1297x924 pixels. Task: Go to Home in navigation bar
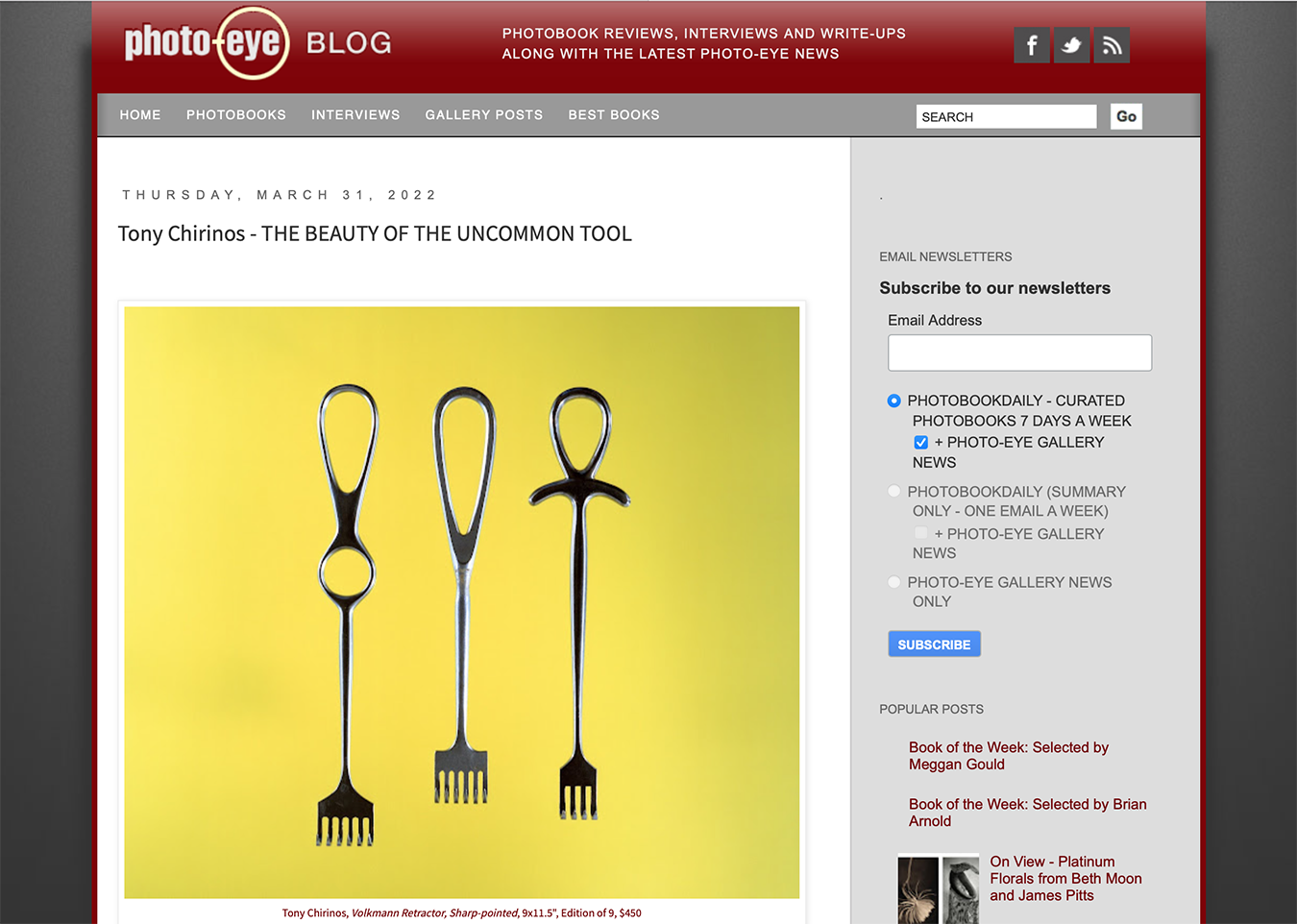tap(140, 114)
